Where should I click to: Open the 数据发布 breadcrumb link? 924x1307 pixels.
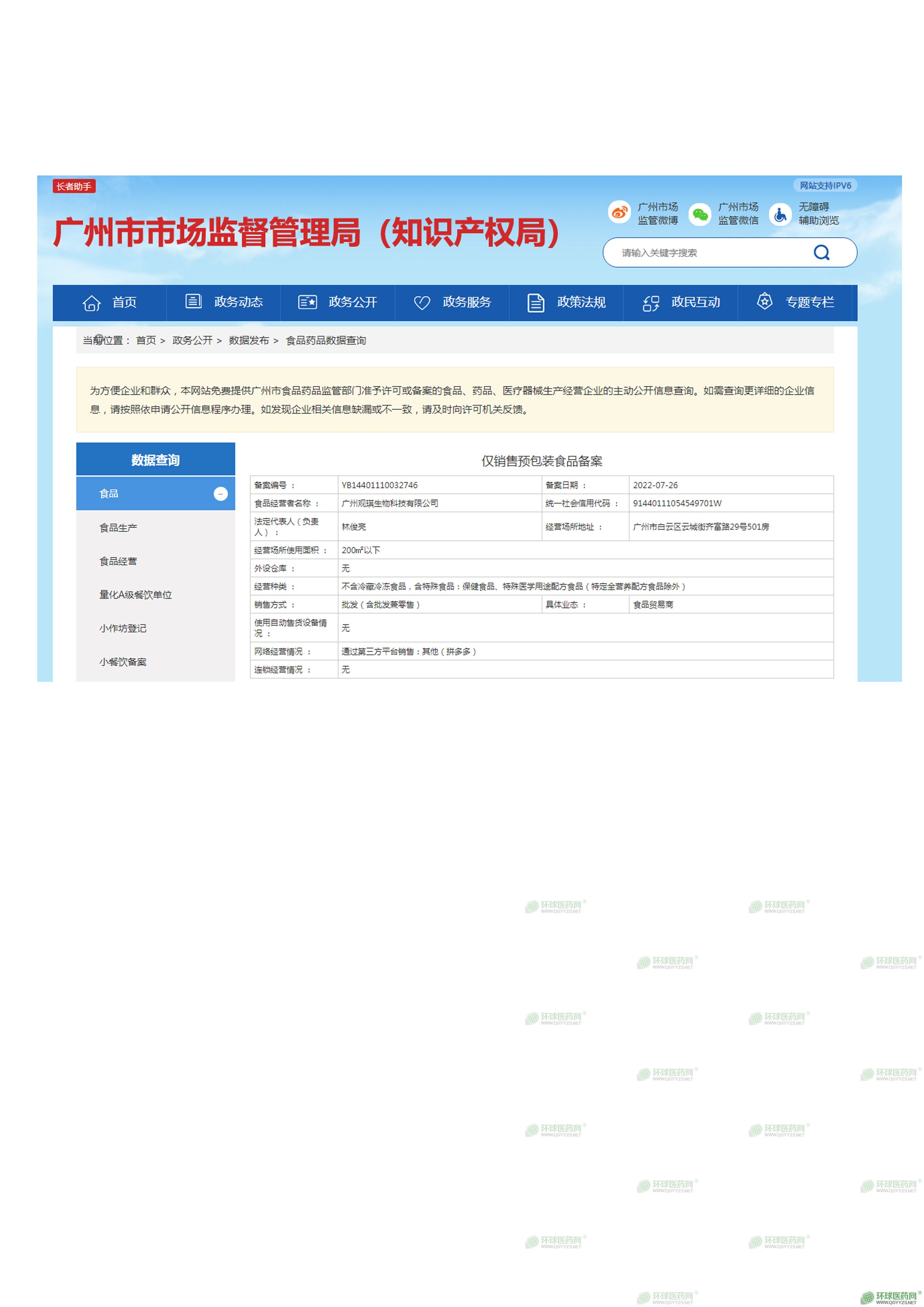pos(248,341)
